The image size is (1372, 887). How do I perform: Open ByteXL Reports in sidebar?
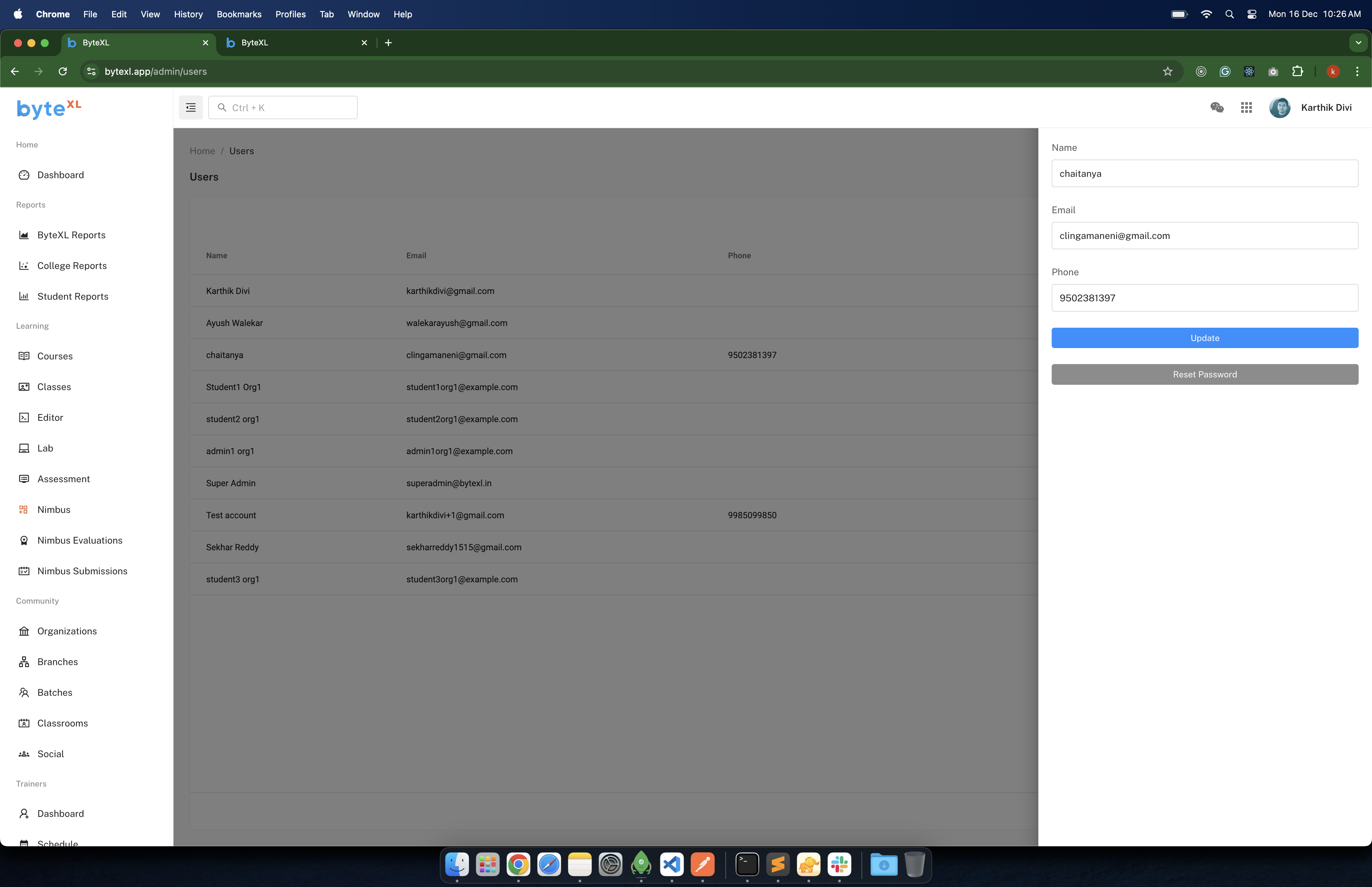(71, 235)
